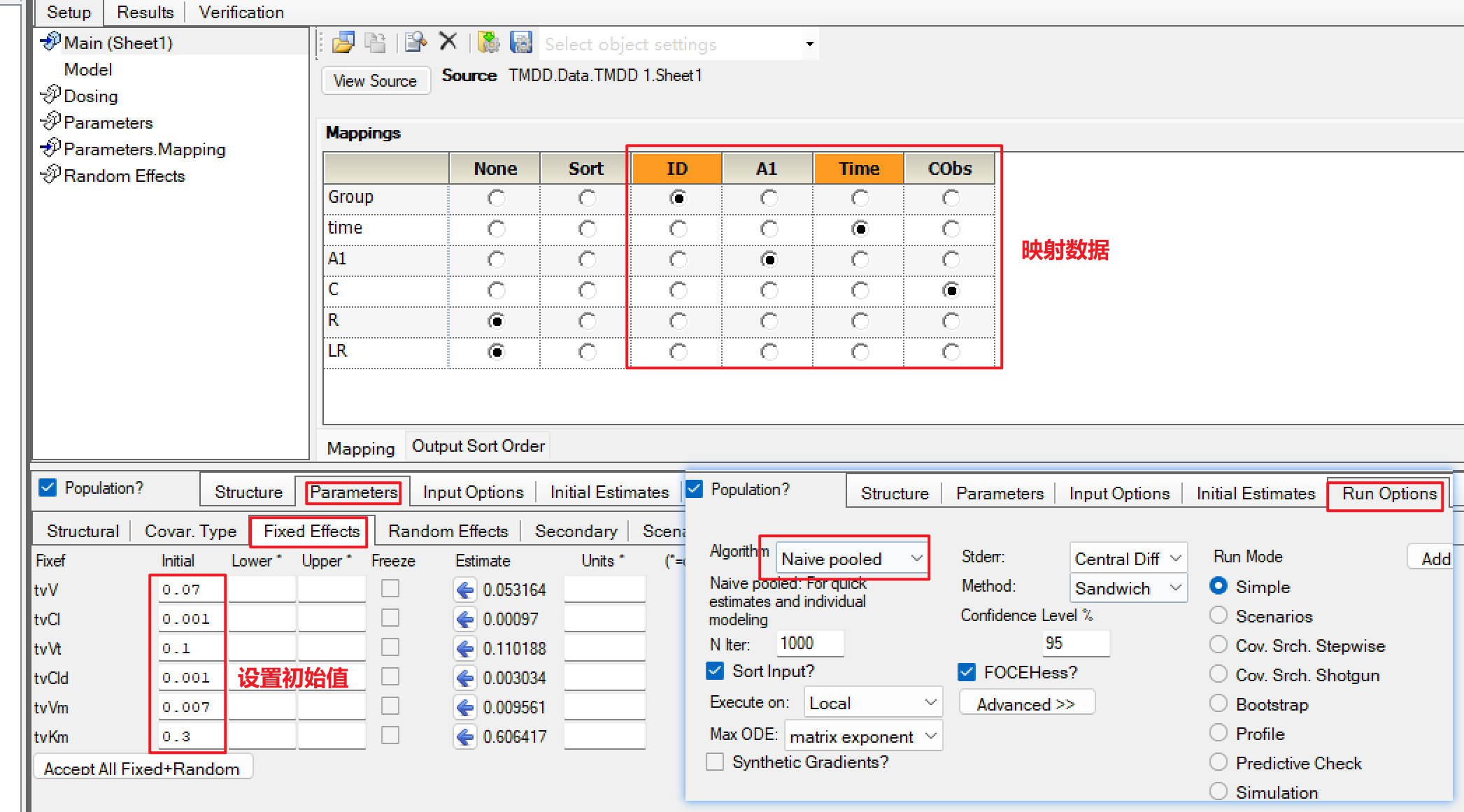Click the Dosing item icon in setup tree
The image size is (1464, 812).
[50, 95]
